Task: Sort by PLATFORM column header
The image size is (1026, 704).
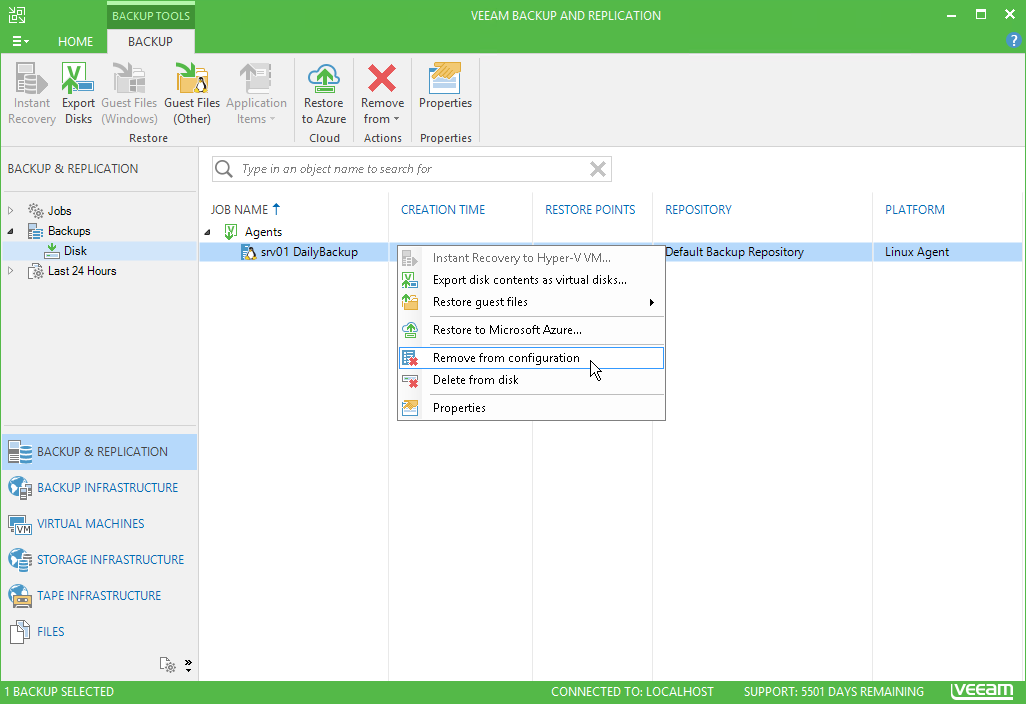Action: pyautogui.click(x=915, y=209)
